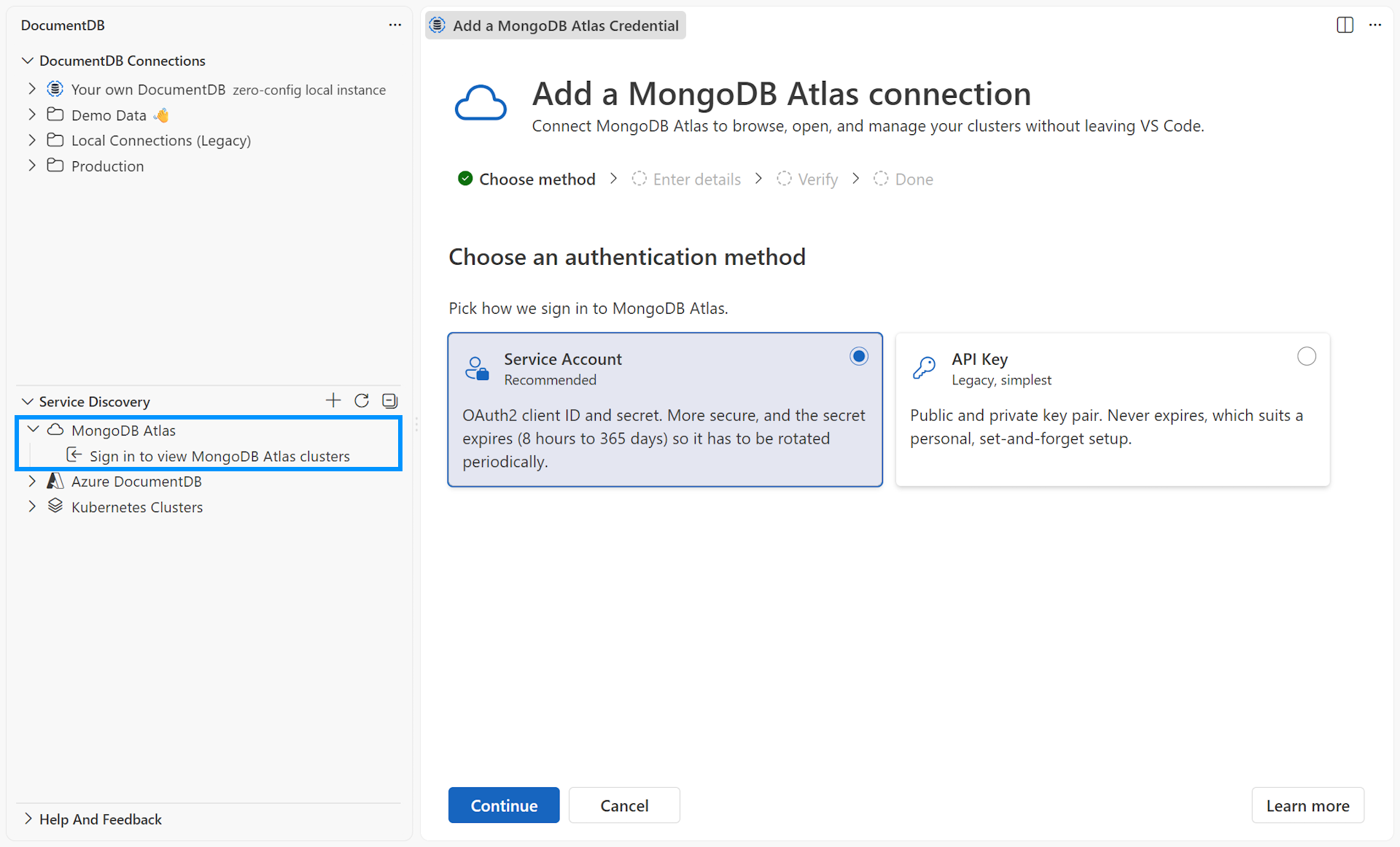The width and height of the screenshot is (1400, 847).
Task: Add a new service discovery provider with plus icon
Action: 333,401
